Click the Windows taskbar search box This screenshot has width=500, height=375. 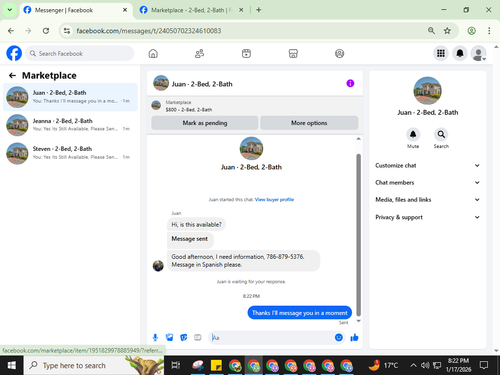[94, 365]
